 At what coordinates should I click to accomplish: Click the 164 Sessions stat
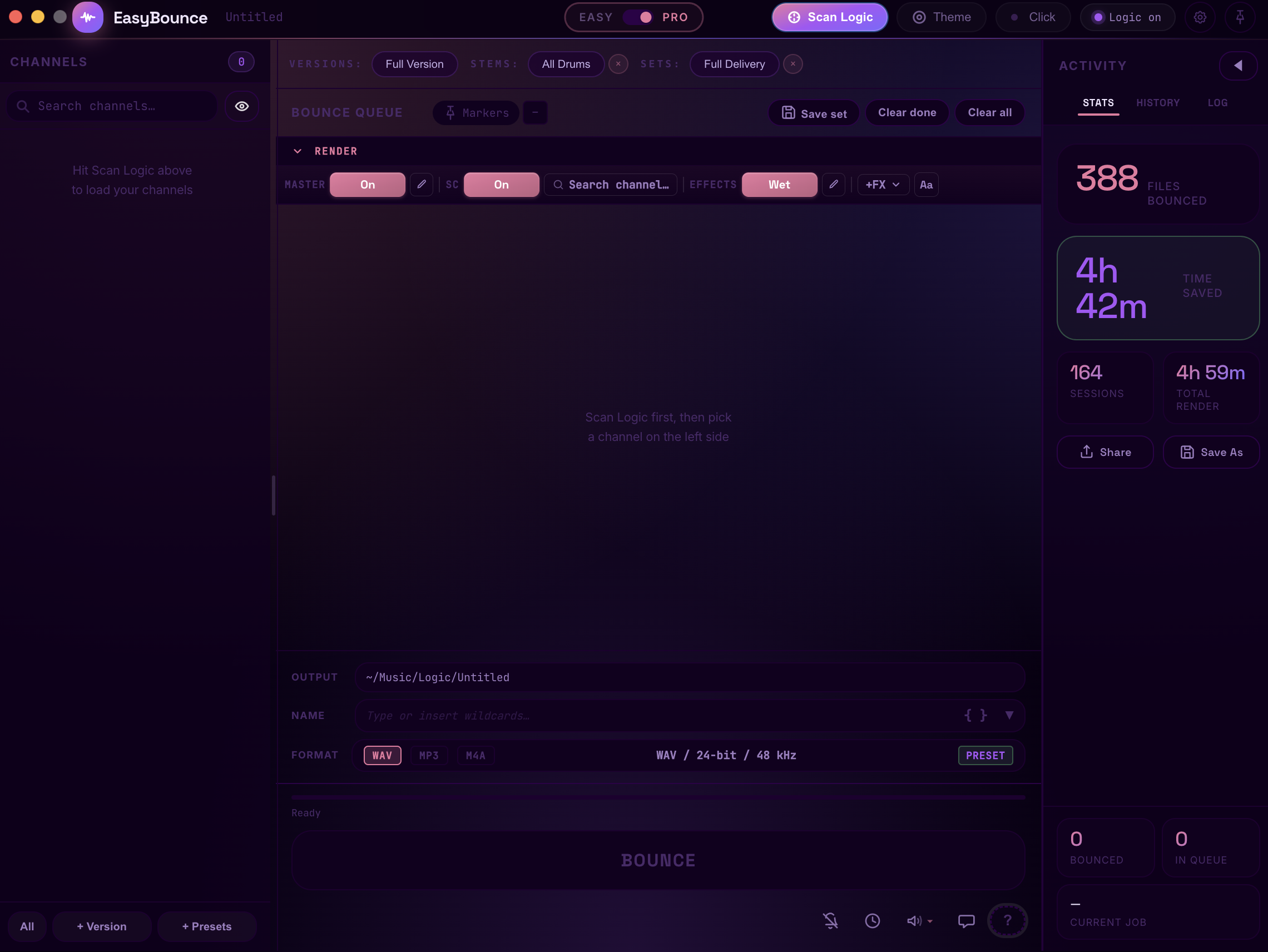1104,388
